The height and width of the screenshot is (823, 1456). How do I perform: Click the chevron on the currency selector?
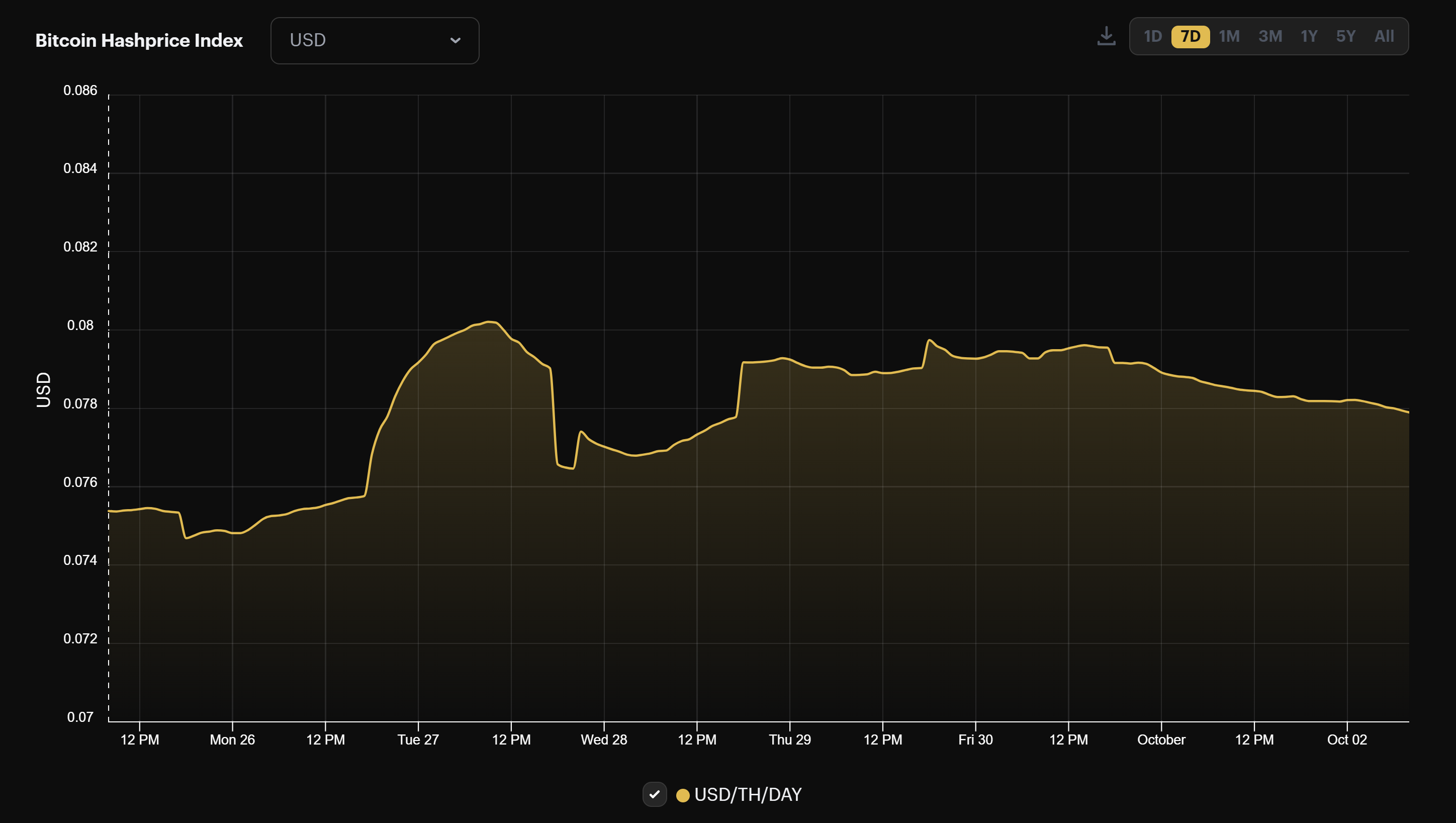456,40
